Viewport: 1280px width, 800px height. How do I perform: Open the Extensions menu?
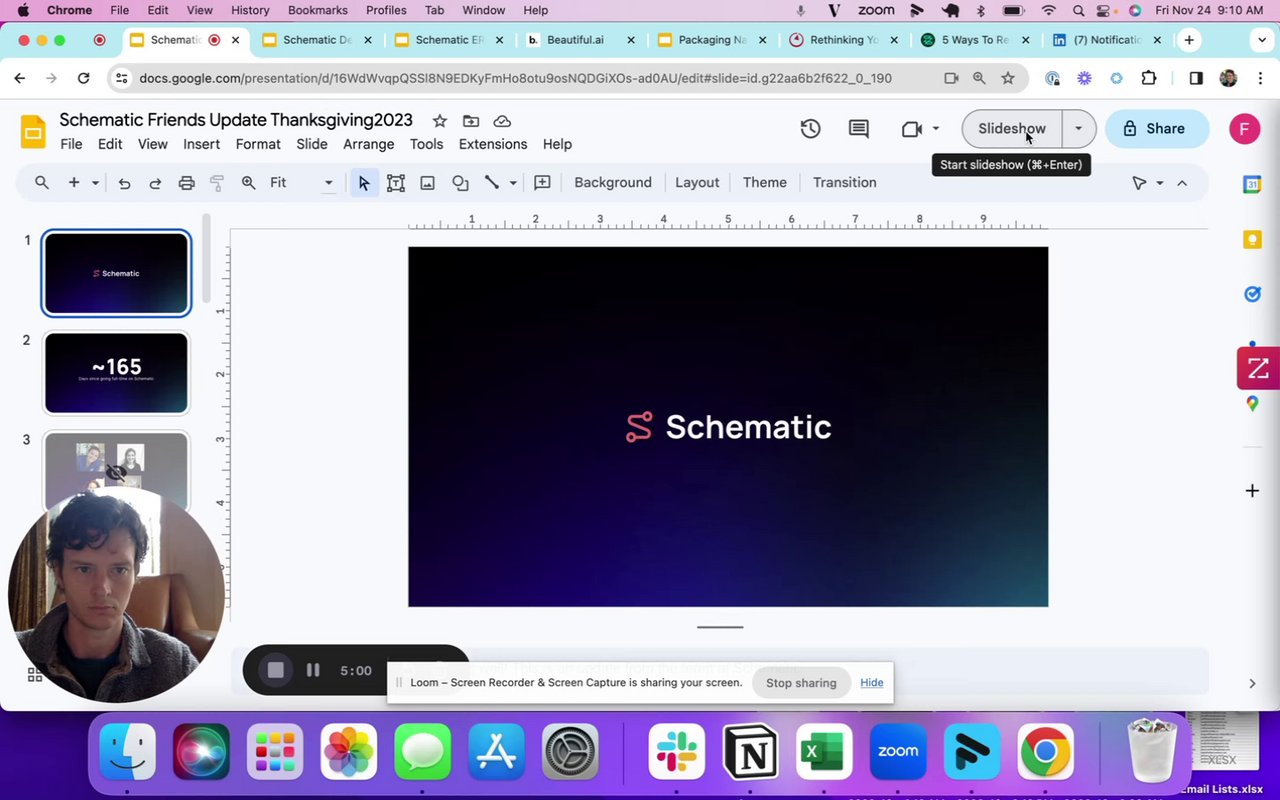point(493,144)
